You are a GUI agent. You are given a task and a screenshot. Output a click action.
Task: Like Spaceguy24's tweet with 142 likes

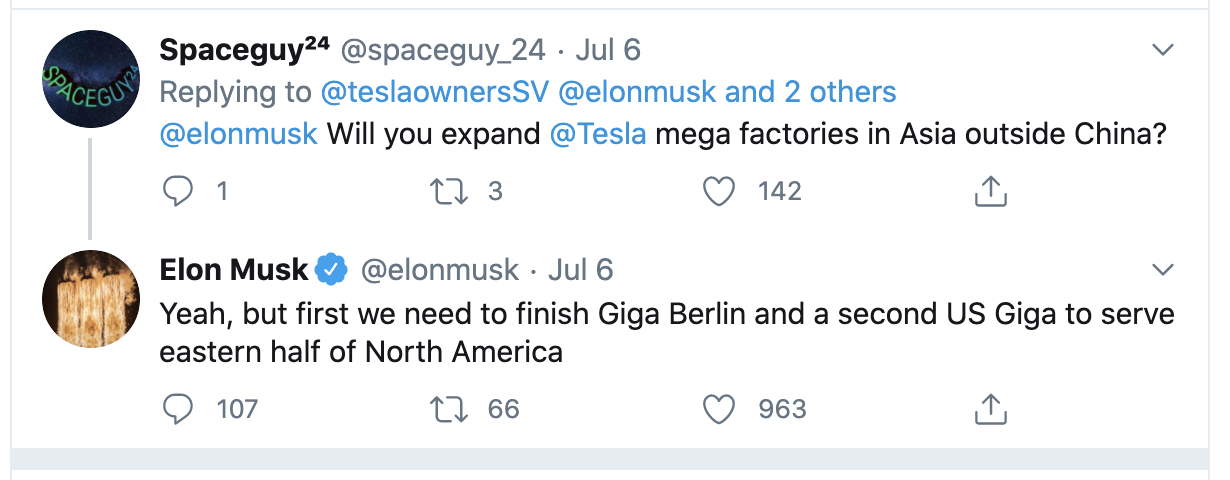tap(719, 191)
